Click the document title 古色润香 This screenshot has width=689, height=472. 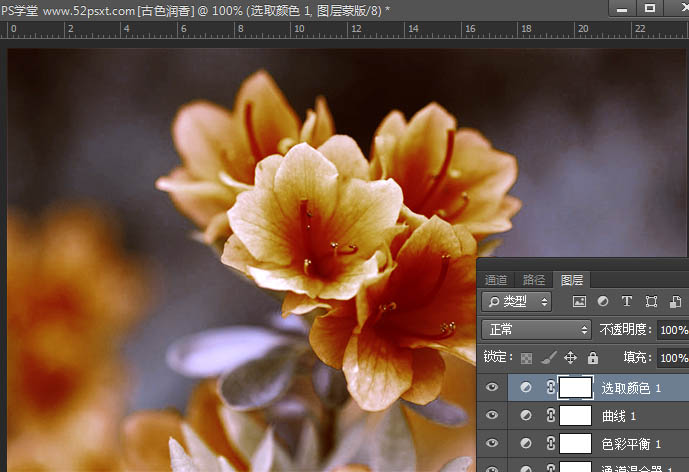(166, 11)
